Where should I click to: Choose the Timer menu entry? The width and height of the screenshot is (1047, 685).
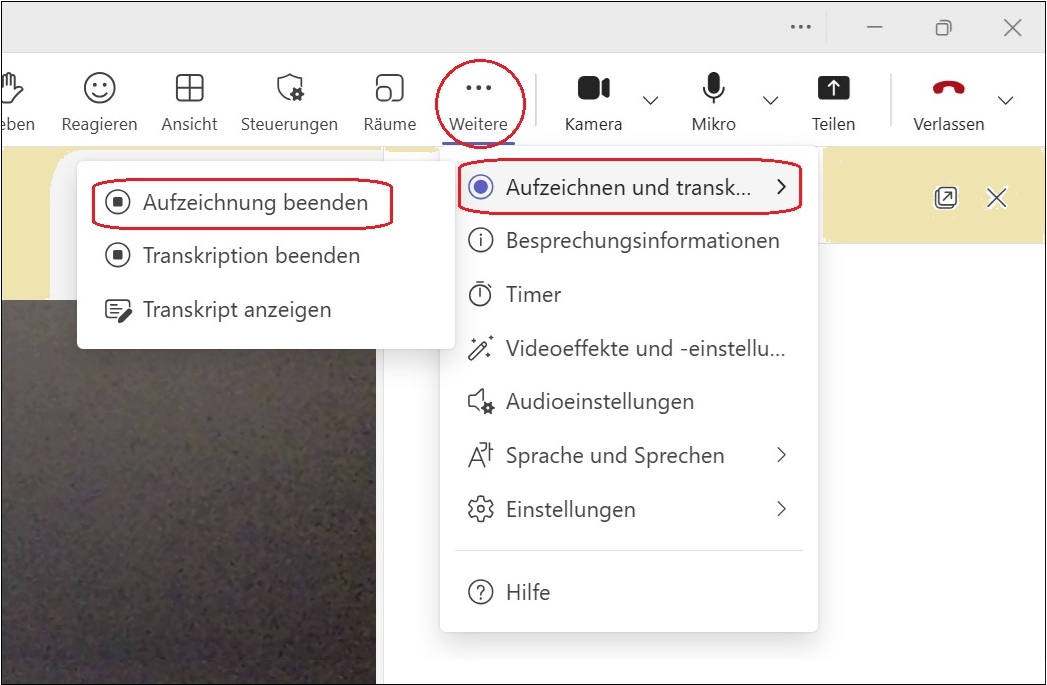pos(533,295)
